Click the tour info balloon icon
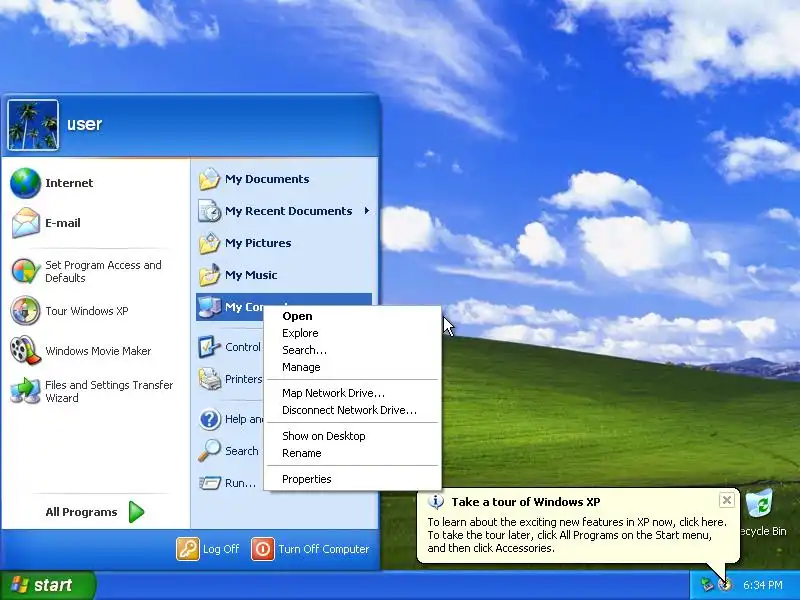The height and width of the screenshot is (600, 800). pos(435,502)
